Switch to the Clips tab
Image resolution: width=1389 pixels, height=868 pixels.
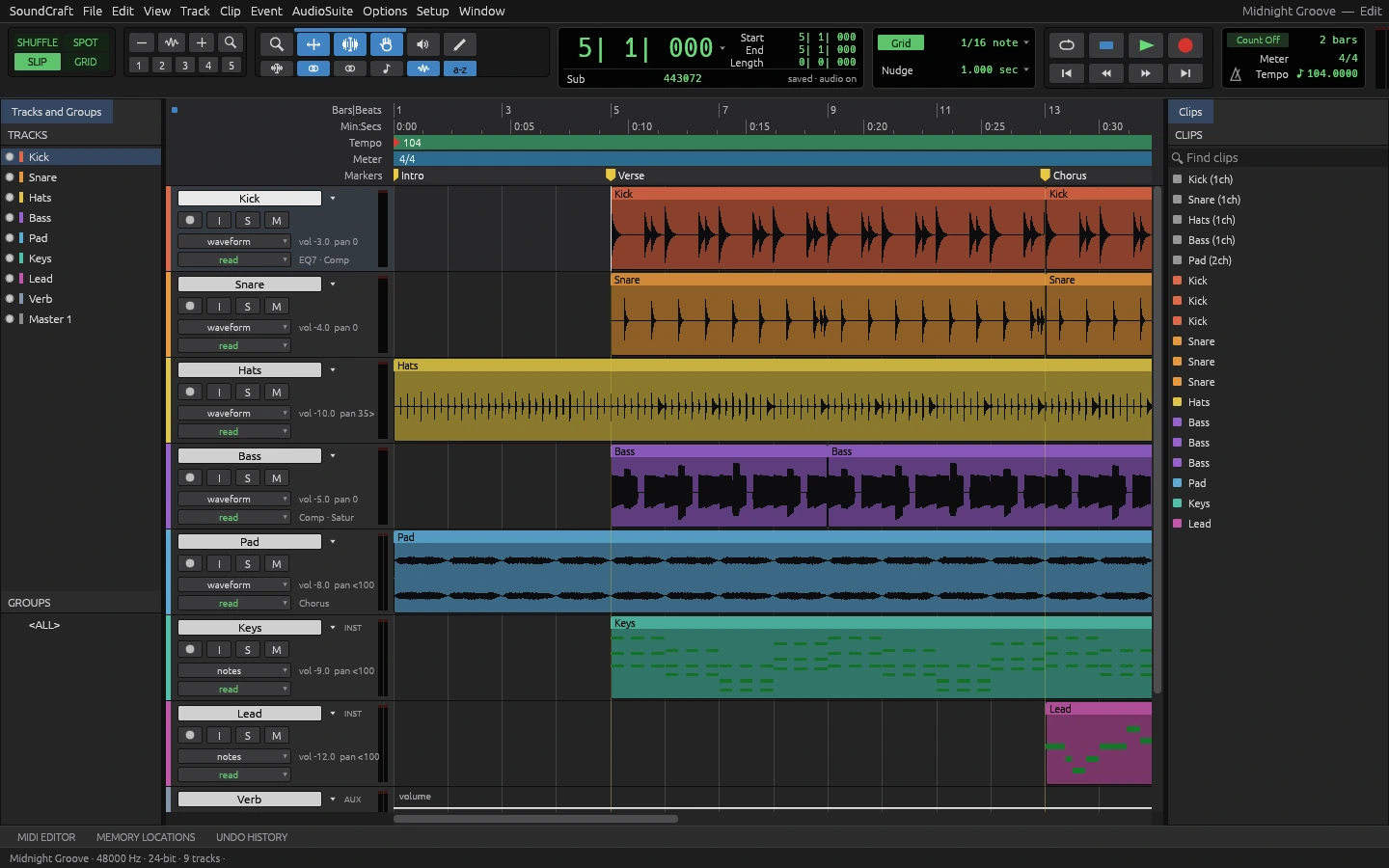[1190, 112]
